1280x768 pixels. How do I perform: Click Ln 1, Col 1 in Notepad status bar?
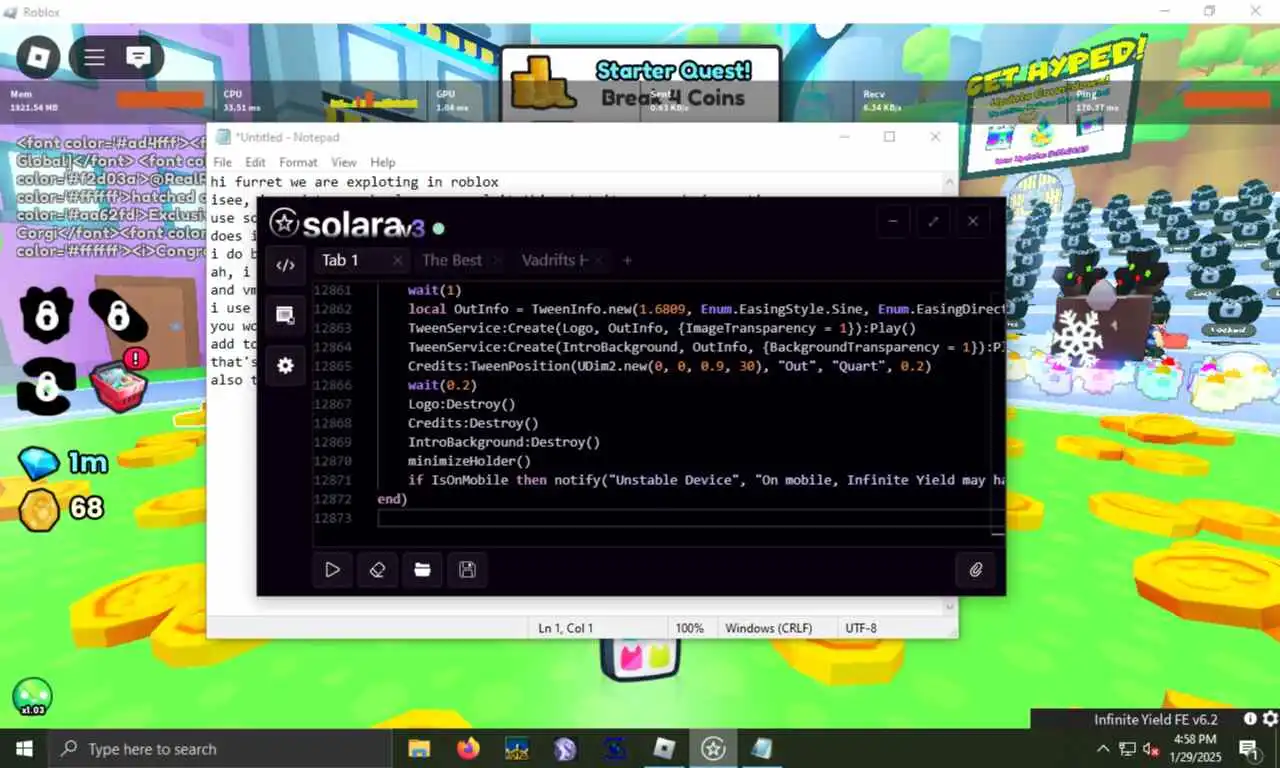[566, 628]
